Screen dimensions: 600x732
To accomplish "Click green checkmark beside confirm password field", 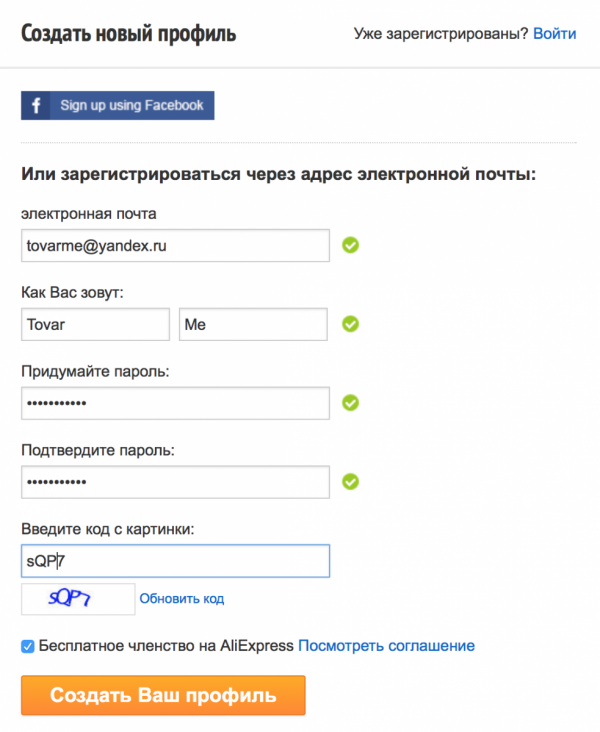I will 350,482.
